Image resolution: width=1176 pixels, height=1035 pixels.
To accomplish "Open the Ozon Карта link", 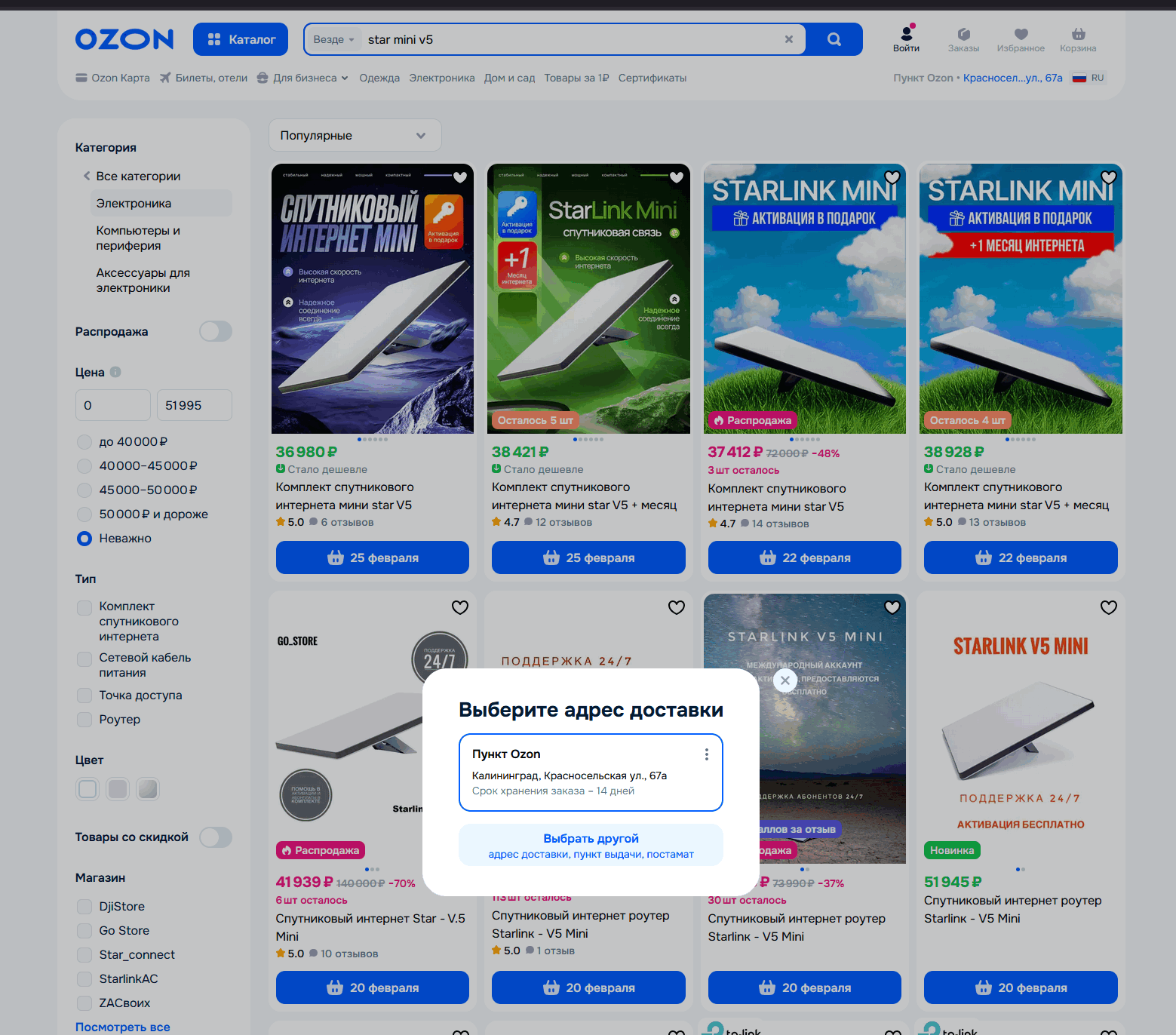I will (112, 78).
